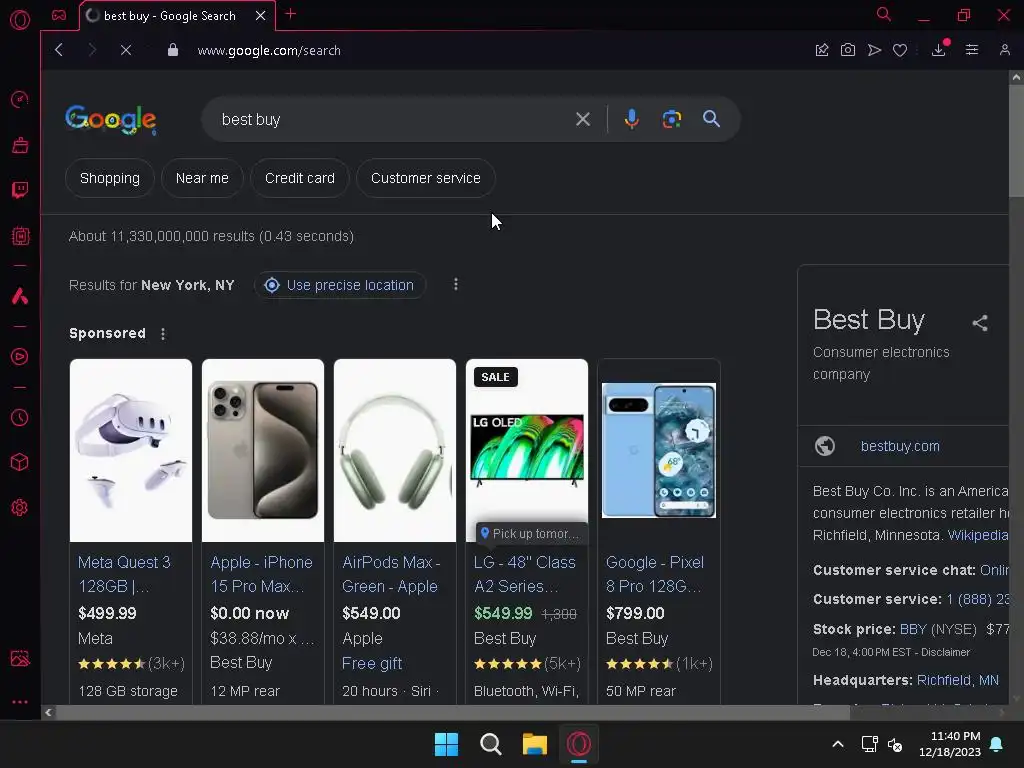Image resolution: width=1024 pixels, height=768 pixels.
Task: Open LG 48" Class A2 Series link
Action: [524, 574]
